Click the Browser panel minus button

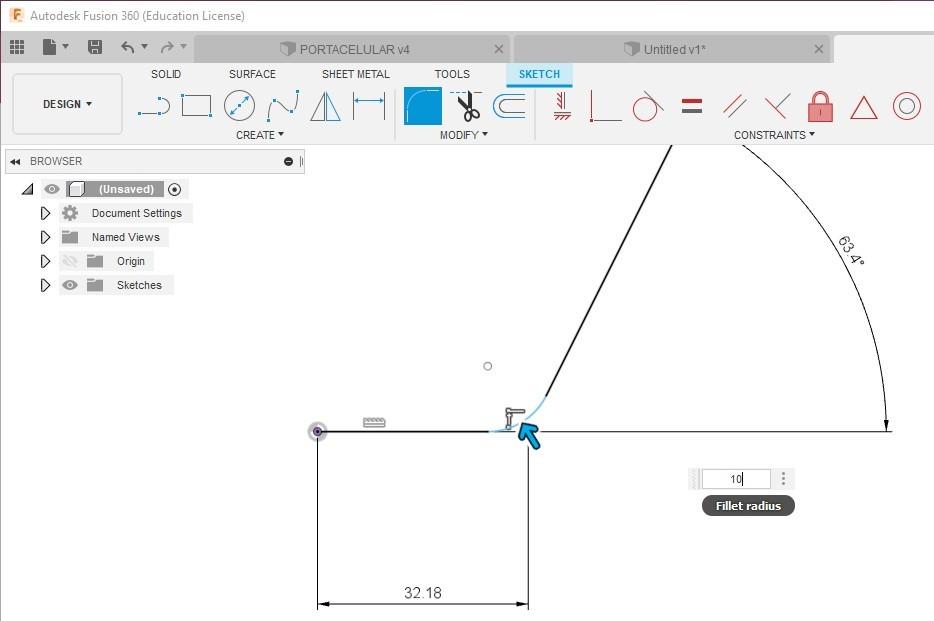(x=288, y=161)
